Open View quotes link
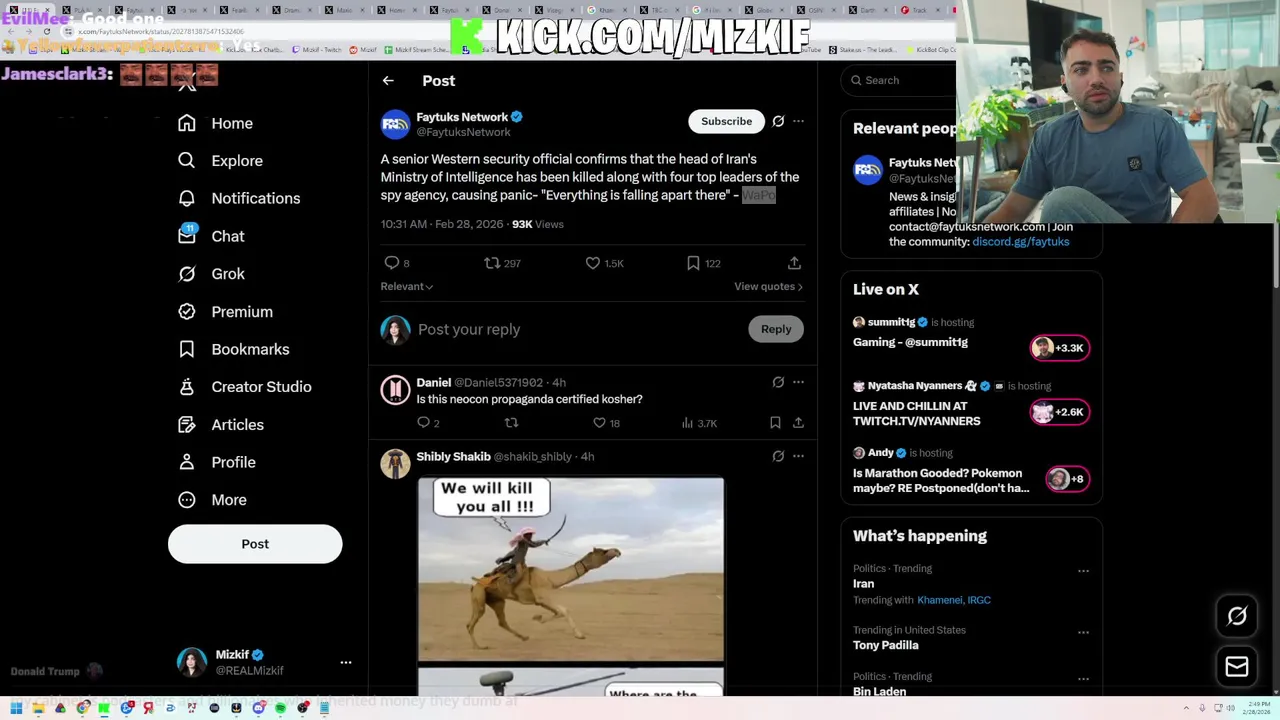 click(768, 287)
